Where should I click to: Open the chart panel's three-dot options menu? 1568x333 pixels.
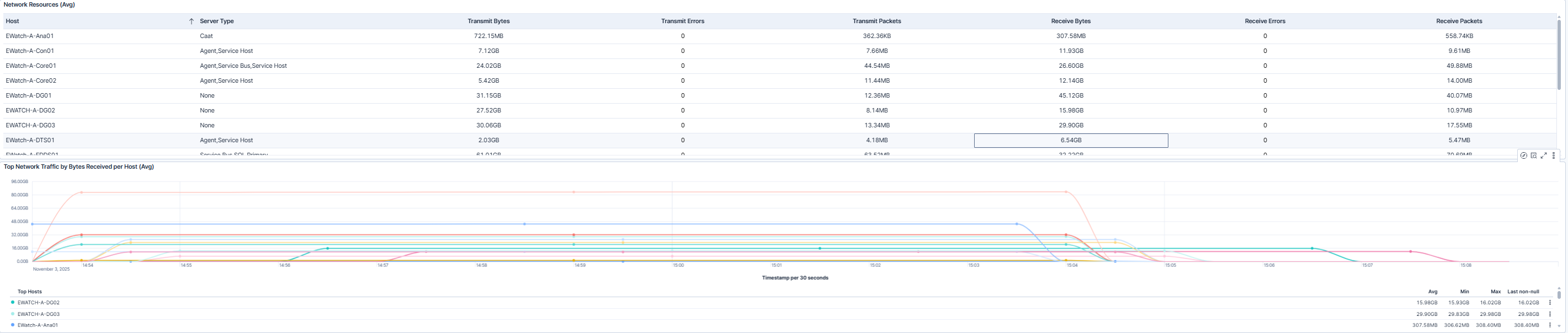[x=1554, y=155]
